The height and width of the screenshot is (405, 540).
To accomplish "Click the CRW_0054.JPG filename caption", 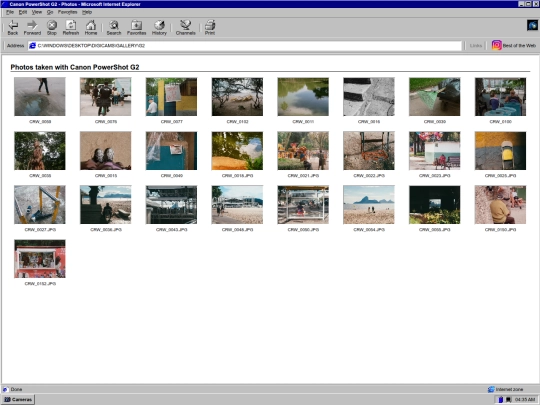I will tap(369, 230).
